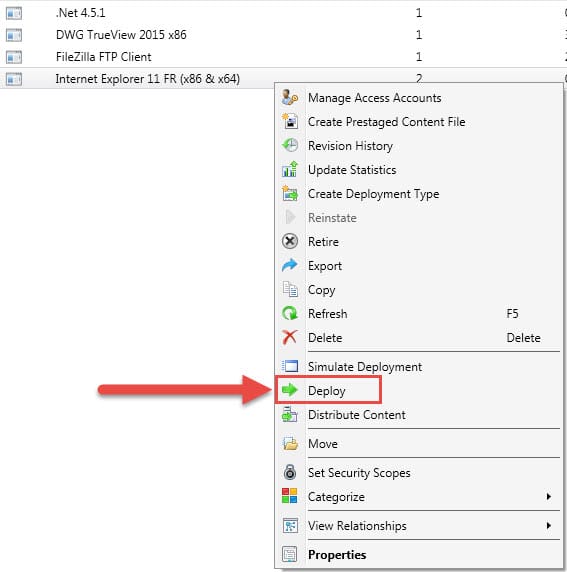
Task: Select DWG TrueView 2015 x86 row
Action: (121, 35)
